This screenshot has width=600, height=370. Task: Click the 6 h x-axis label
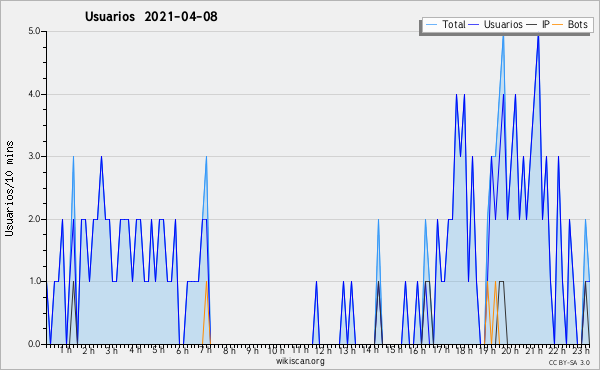182,350
